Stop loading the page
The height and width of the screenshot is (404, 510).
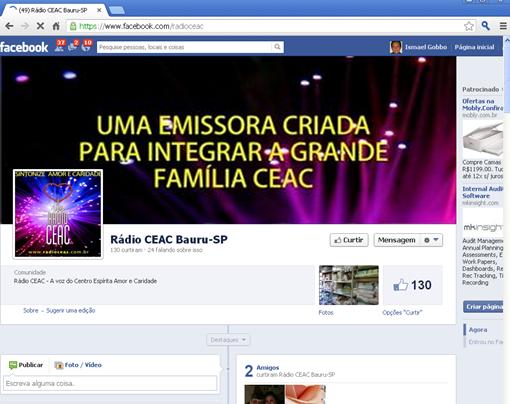[40, 26]
